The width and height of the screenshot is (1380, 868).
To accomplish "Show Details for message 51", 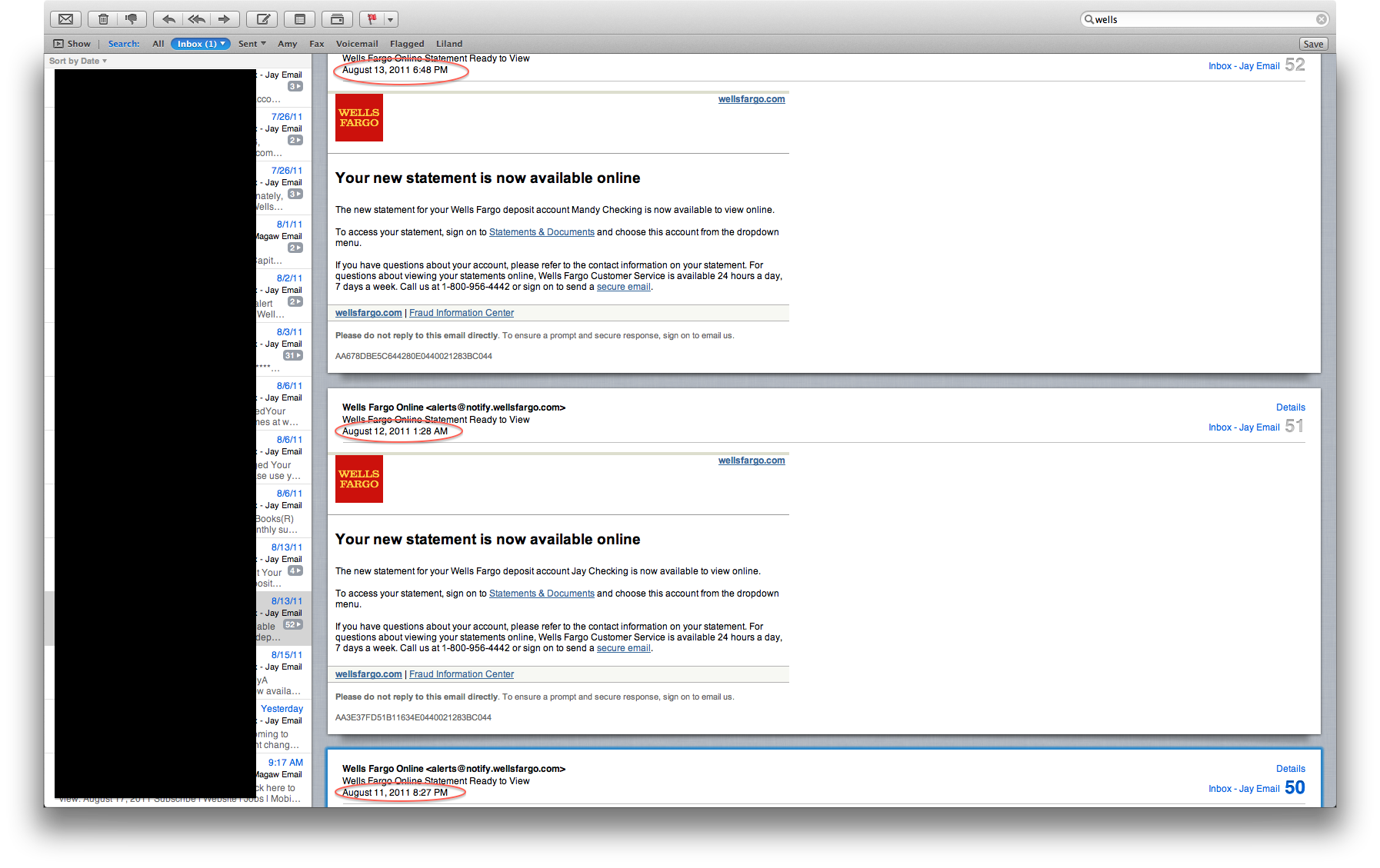I will pos(1291,407).
